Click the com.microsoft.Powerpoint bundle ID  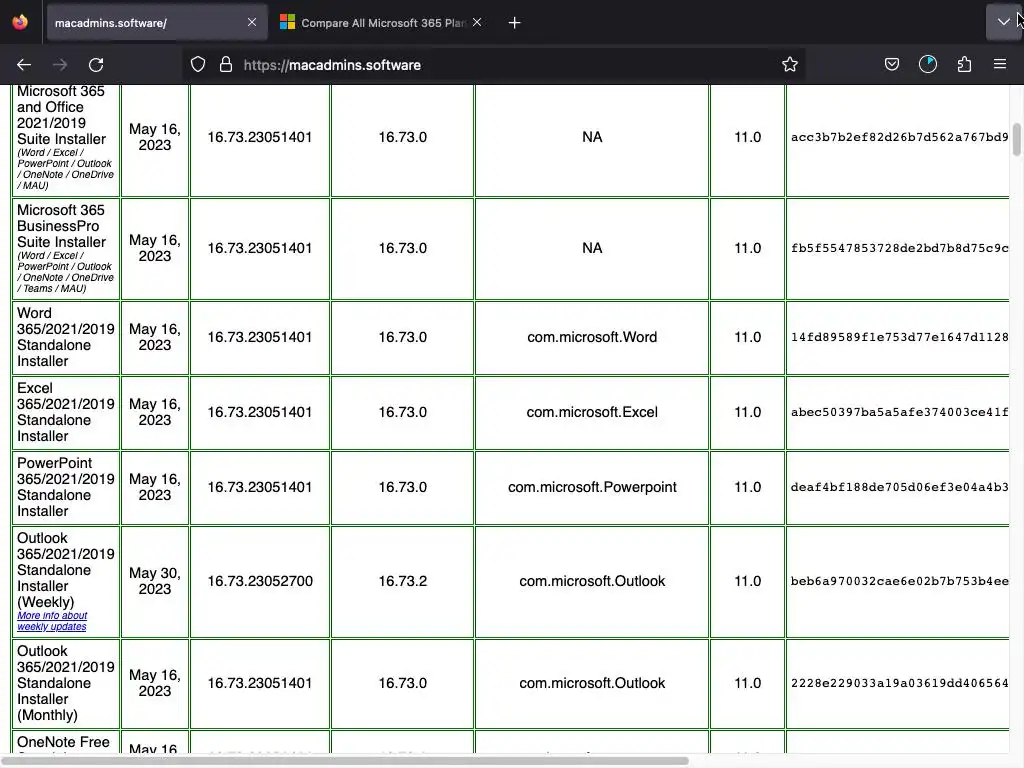click(x=592, y=487)
